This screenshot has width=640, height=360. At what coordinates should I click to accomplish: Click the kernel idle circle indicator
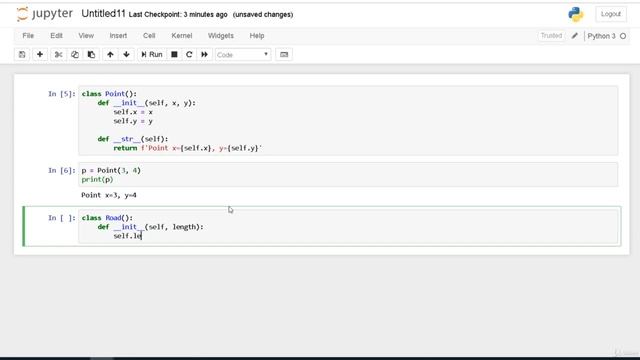point(623,36)
